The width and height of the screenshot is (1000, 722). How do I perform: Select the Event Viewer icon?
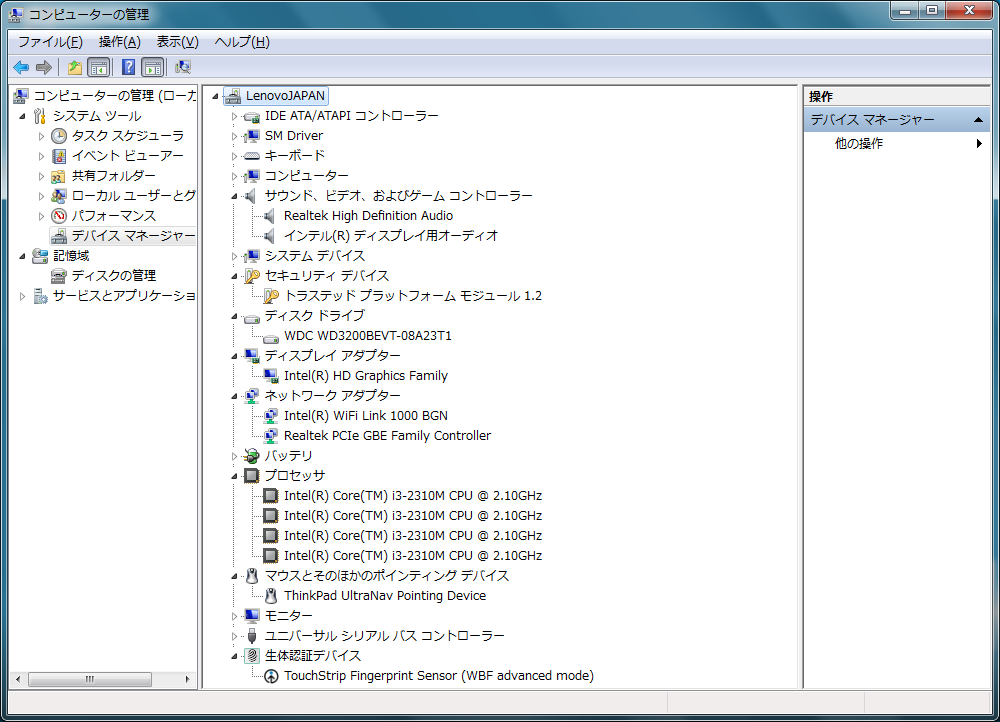(x=59, y=156)
